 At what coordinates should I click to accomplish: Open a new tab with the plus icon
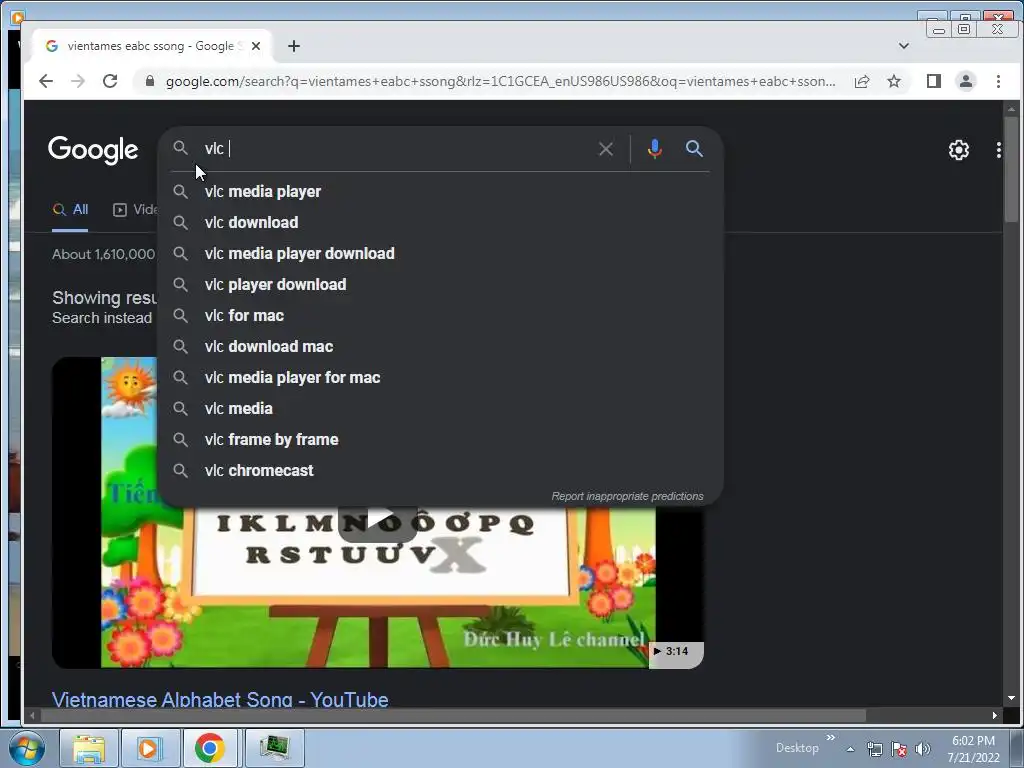(294, 46)
